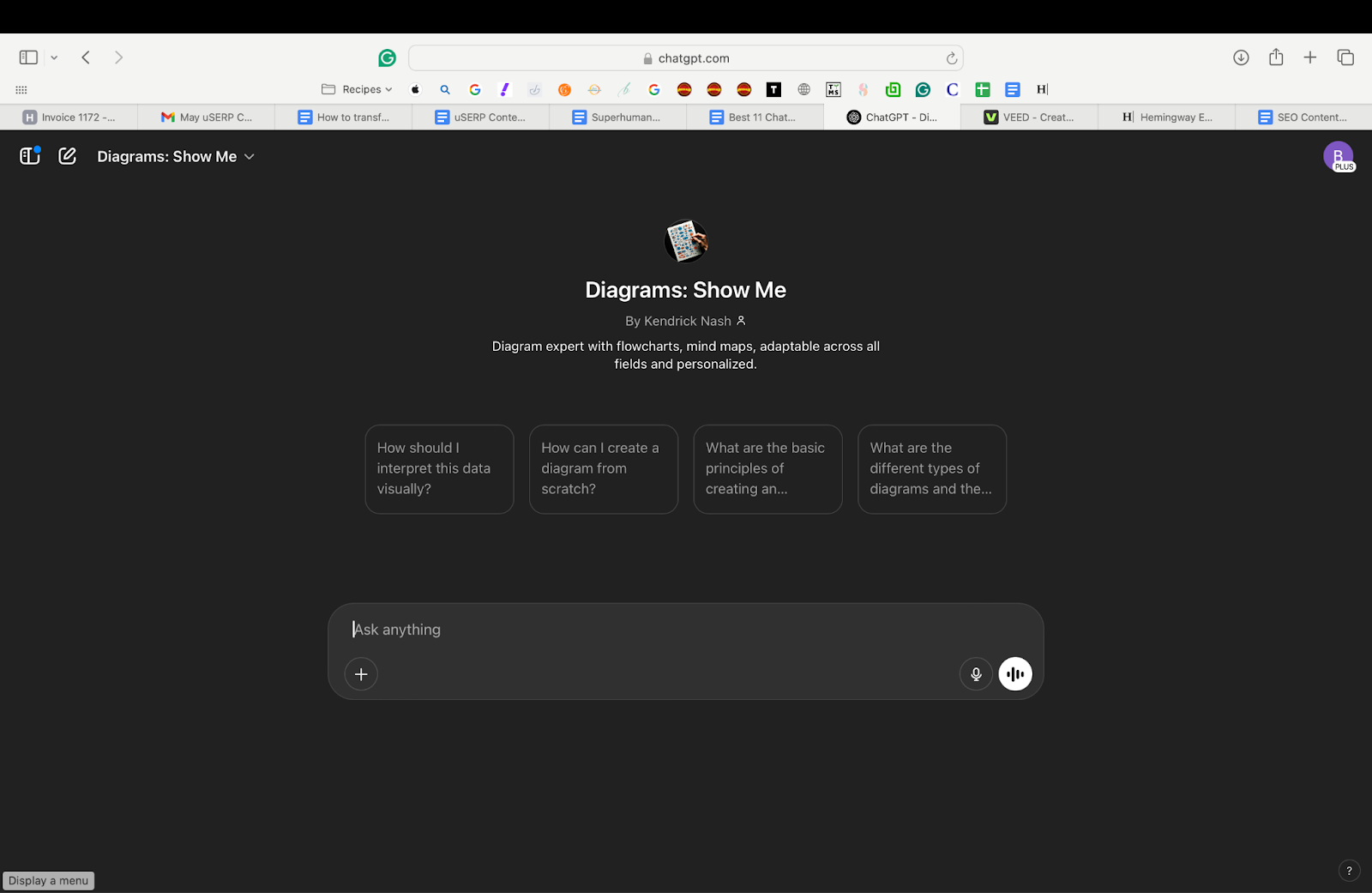Image resolution: width=1372 pixels, height=893 pixels.
Task: Open the Hemingway H bookmark in favorites bar
Action: pos(1043,89)
